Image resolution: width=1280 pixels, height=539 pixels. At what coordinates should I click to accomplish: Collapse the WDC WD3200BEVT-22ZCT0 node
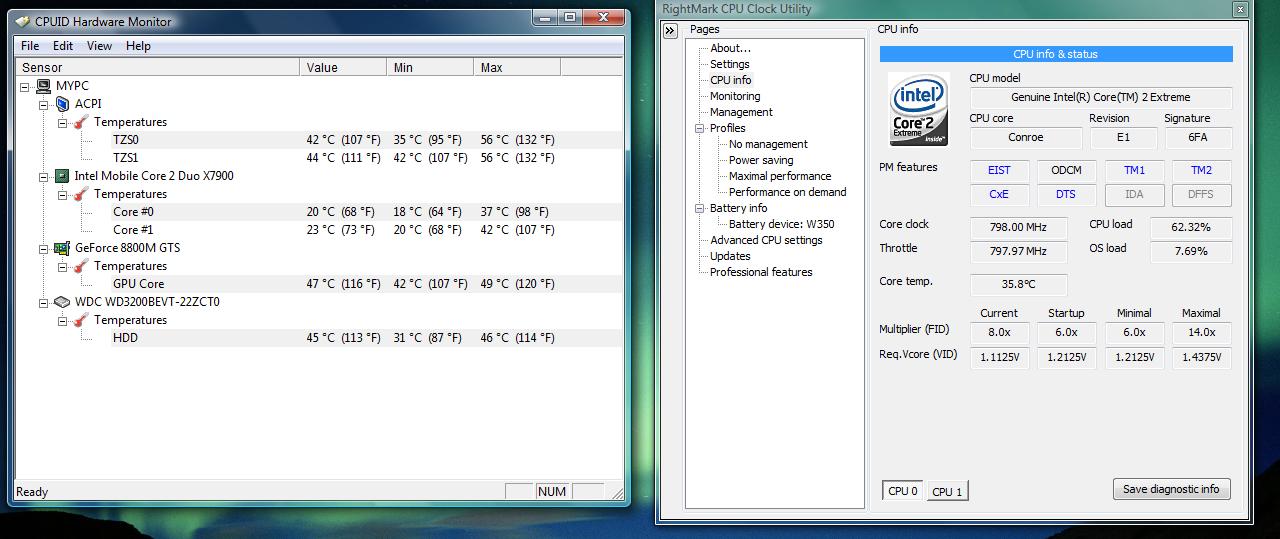tap(44, 303)
